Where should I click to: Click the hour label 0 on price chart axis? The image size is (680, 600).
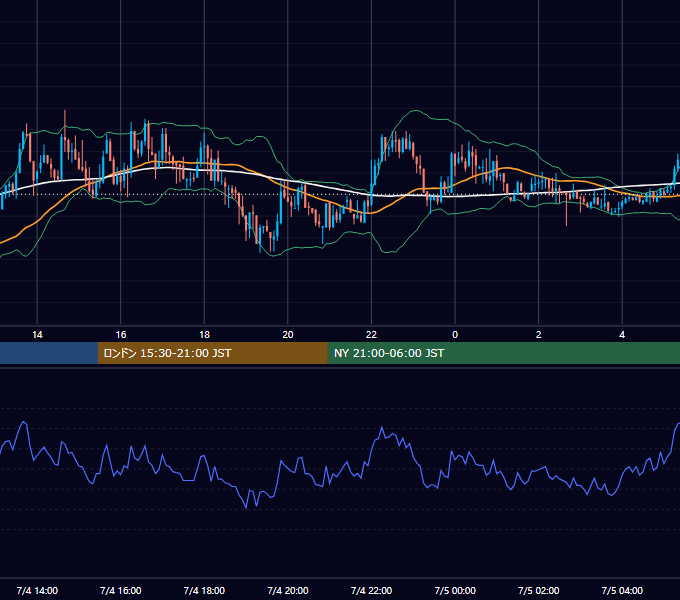point(455,335)
